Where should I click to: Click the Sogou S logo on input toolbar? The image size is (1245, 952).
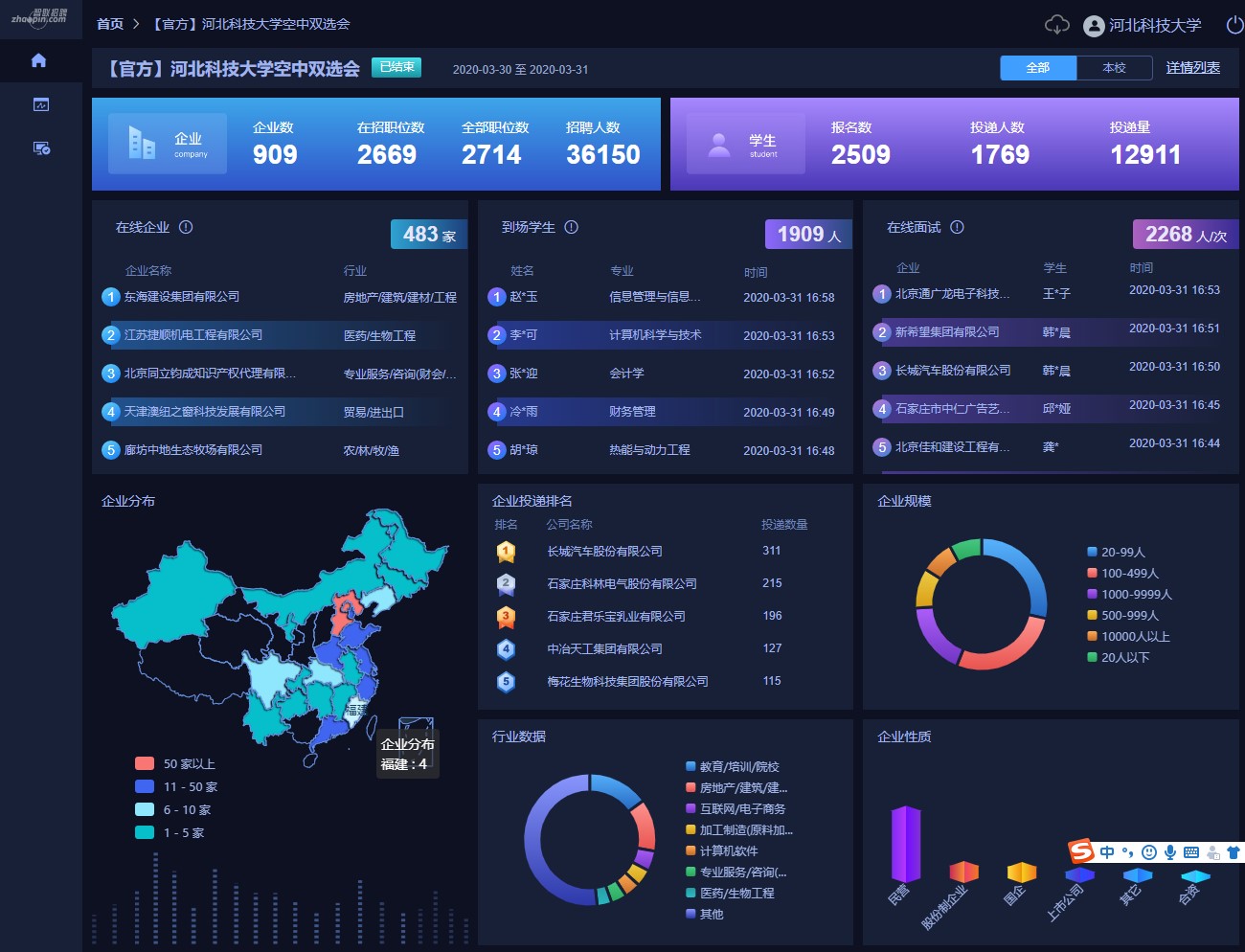point(1081,850)
